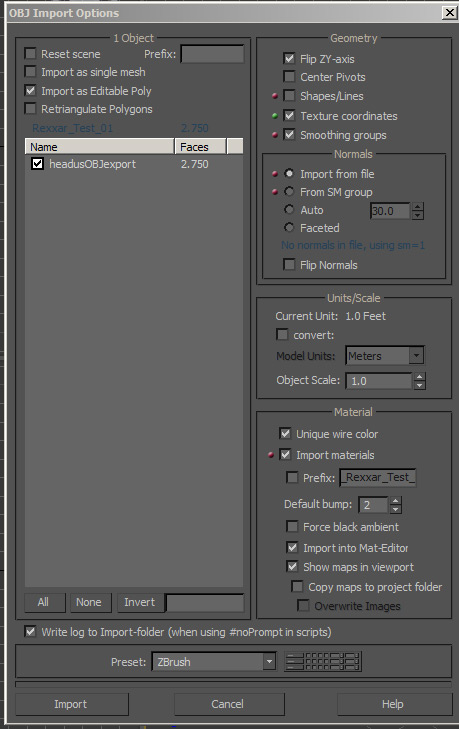
Task: Increase Default bump spinner
Action: point(395,501)
